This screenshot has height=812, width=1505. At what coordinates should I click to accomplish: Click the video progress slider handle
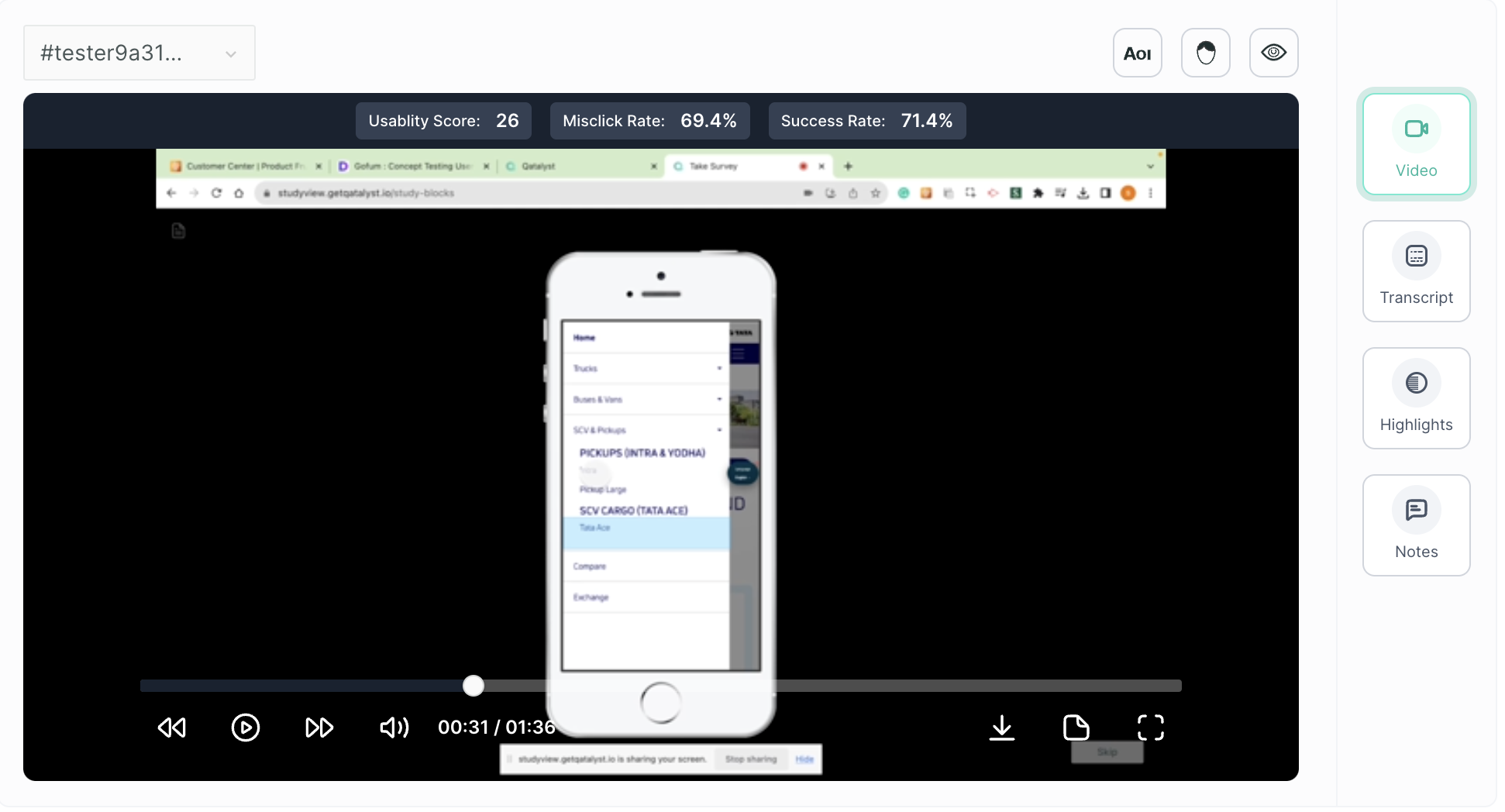(x=474, y=686)
